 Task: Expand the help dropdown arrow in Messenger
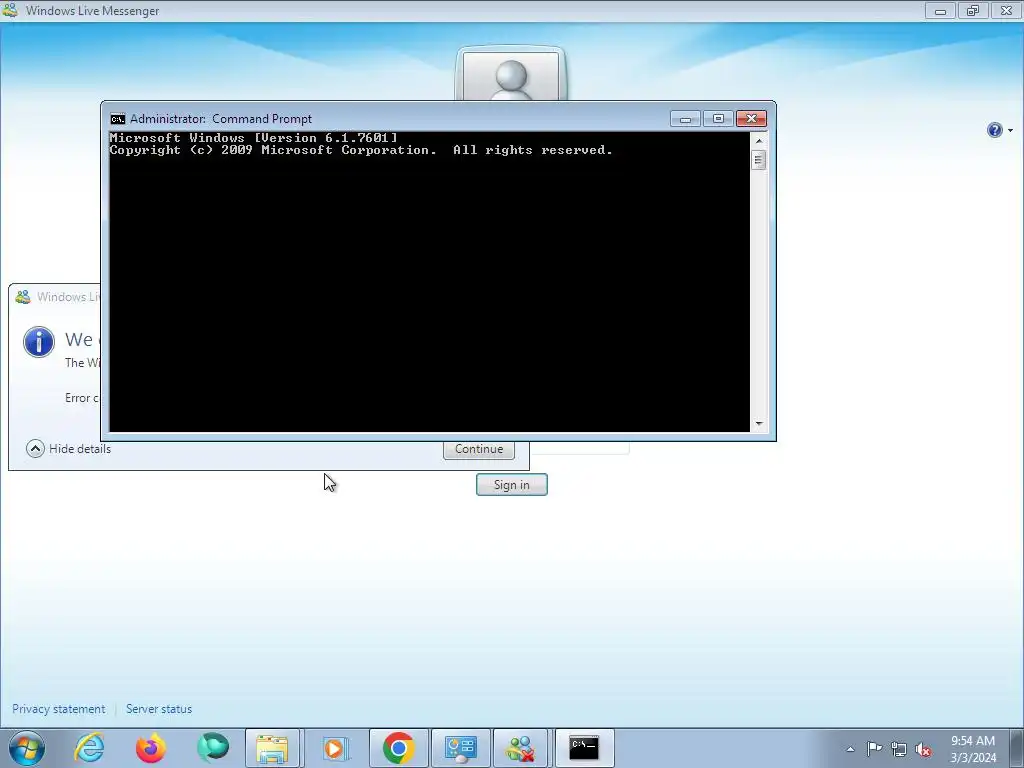(x=1010, y=131)
